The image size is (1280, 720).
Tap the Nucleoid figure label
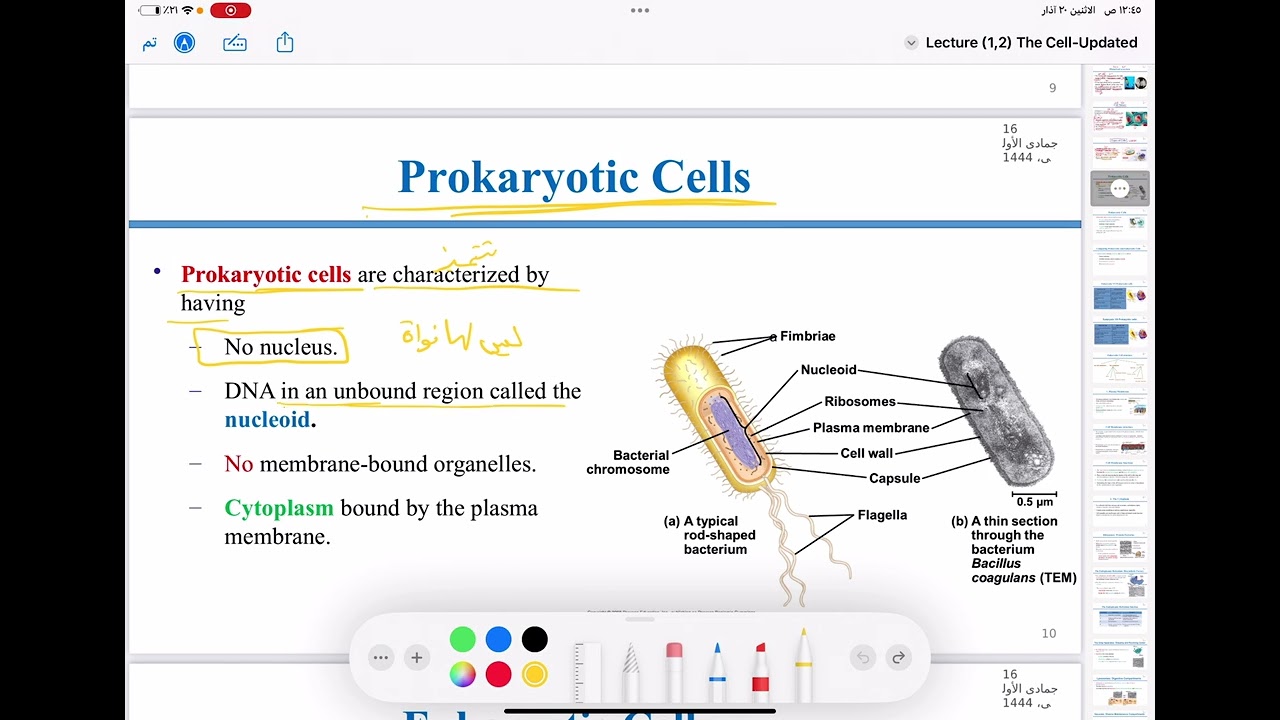coord(828,370)
